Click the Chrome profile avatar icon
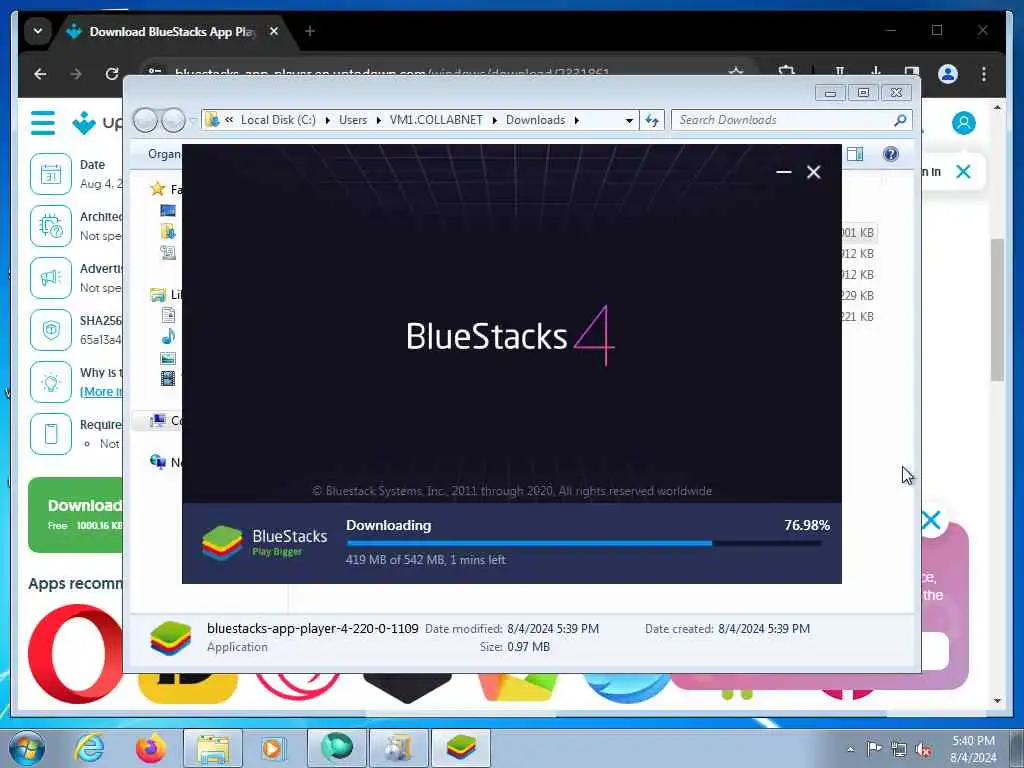The image size is (1024, 768). (948, 74)
